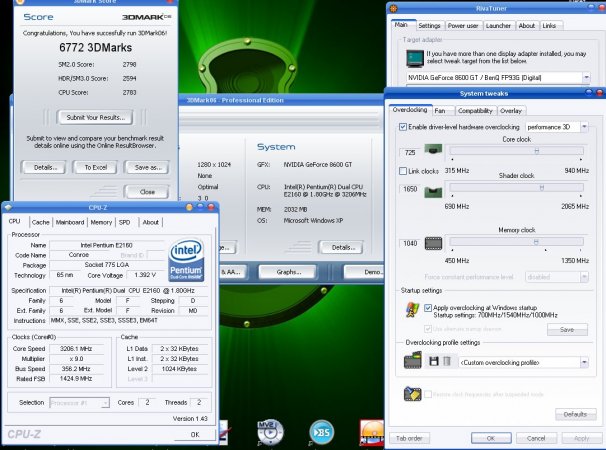Screen dimensions: 606x450
Task: Click Defaults in System tweaks
Action: (x=575, y=414)
